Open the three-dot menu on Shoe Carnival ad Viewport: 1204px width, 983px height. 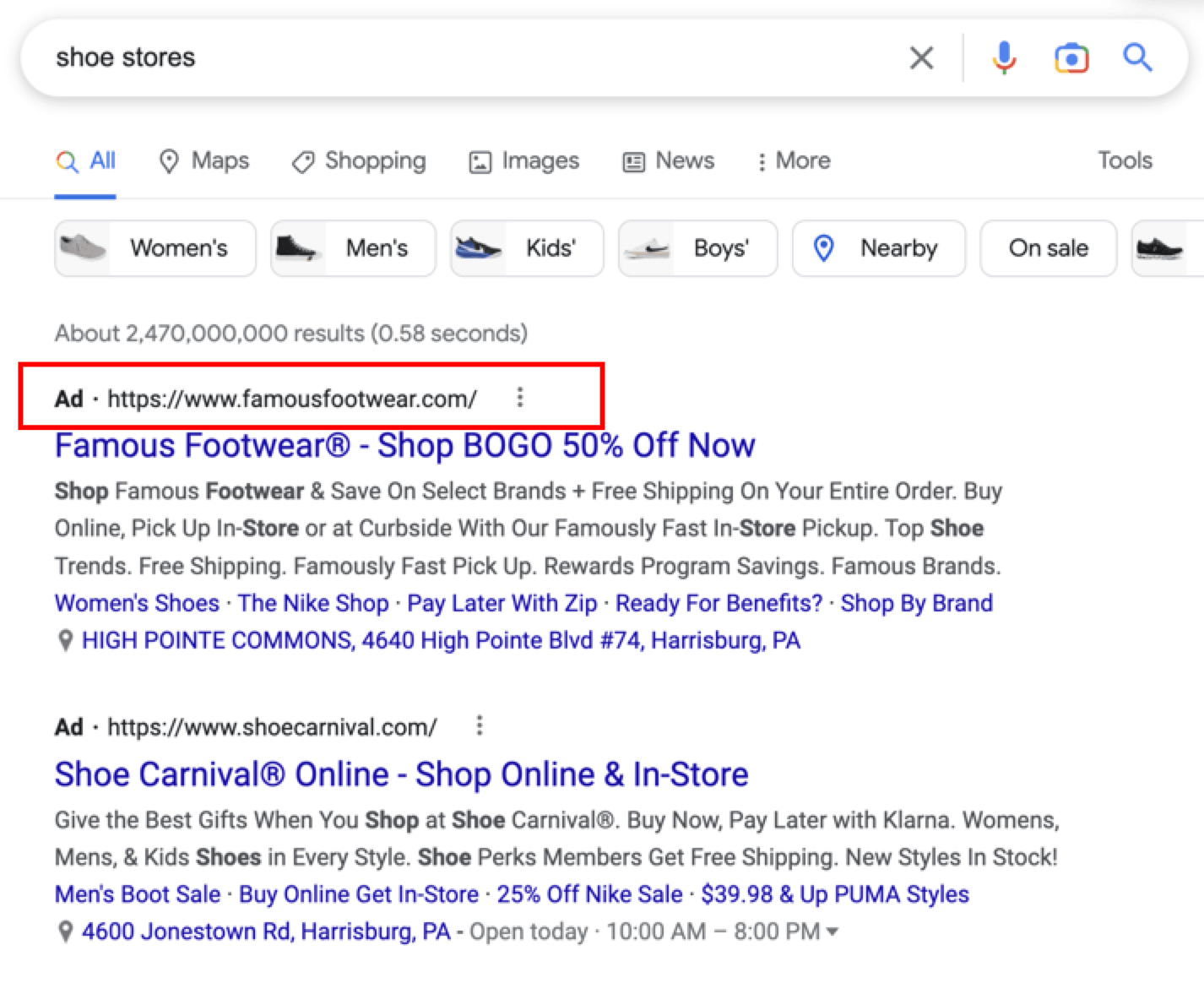480,725
